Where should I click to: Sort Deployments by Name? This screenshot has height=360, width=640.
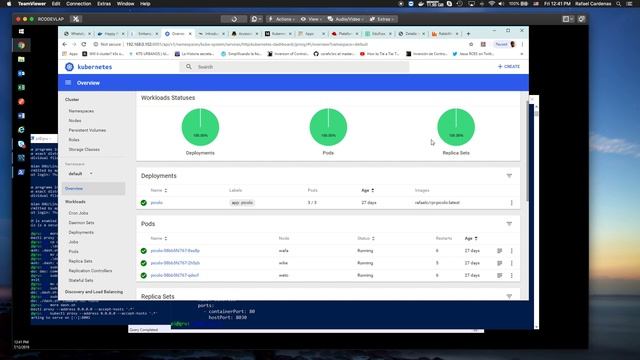point(158,190)
